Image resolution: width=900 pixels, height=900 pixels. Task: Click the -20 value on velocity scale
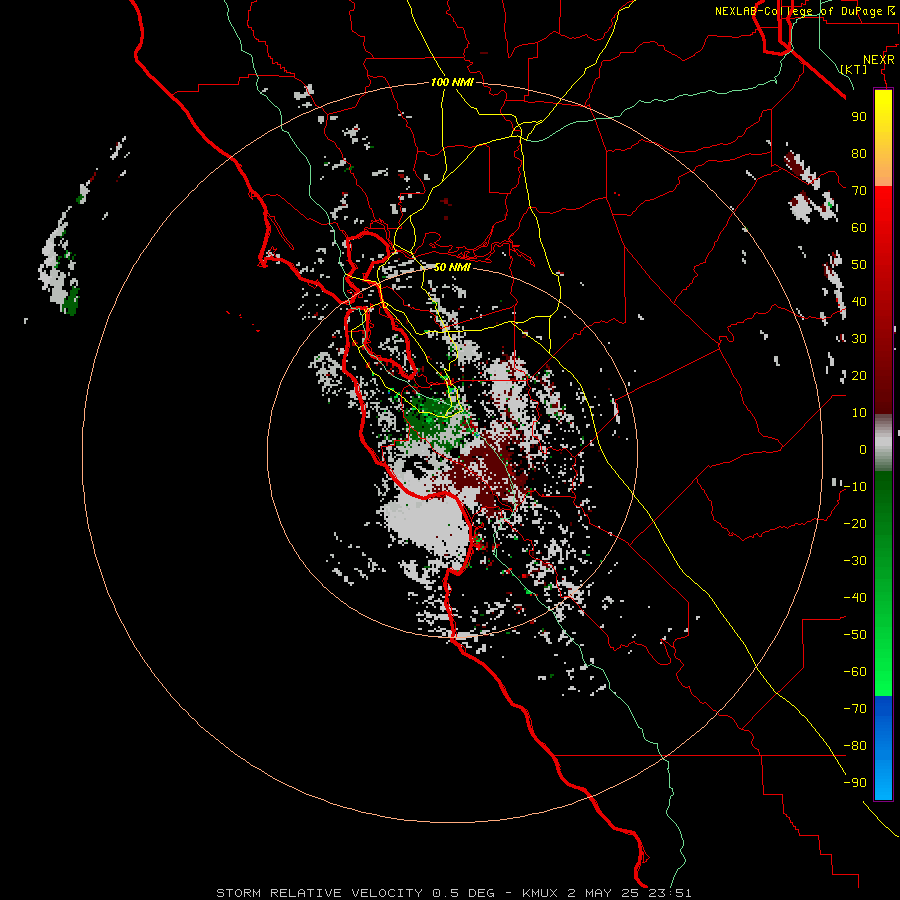(855, 523)
